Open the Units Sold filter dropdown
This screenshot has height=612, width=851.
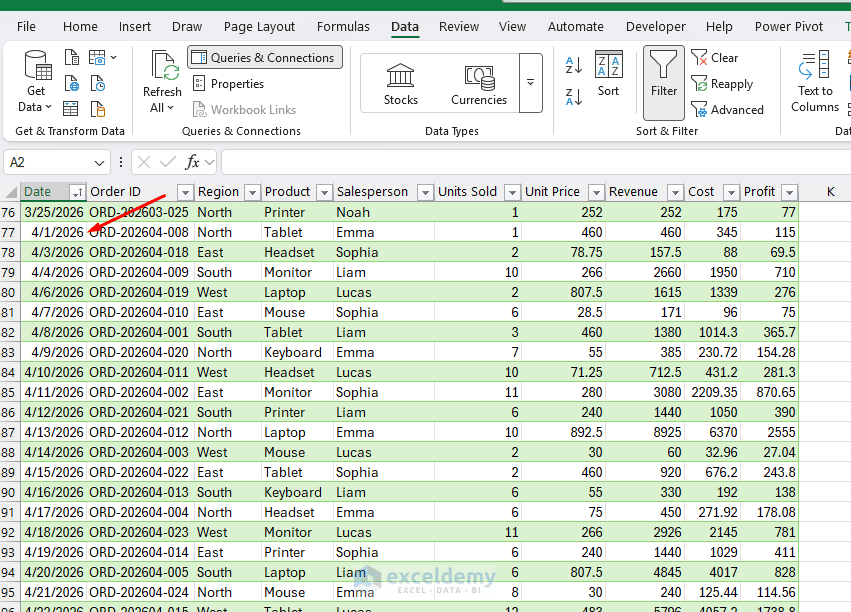click(x=512, y=192)
